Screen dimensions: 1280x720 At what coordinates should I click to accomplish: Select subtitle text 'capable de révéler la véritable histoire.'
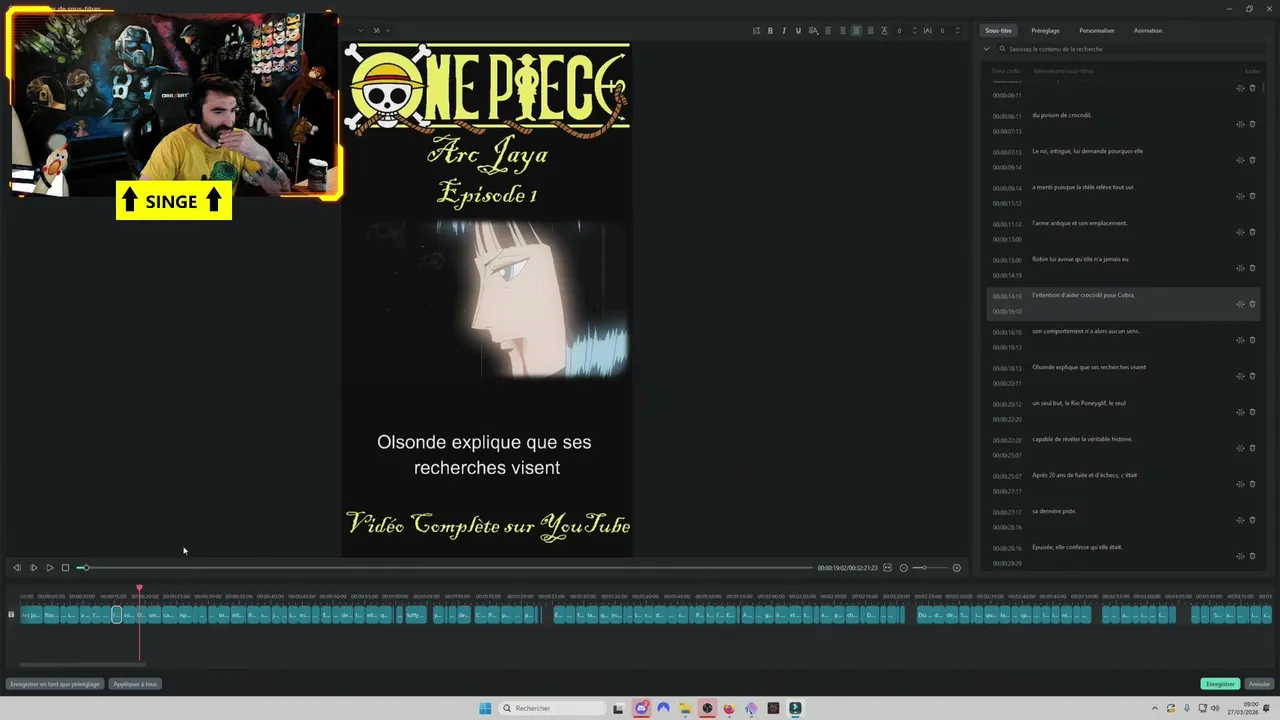[1082, 439]
